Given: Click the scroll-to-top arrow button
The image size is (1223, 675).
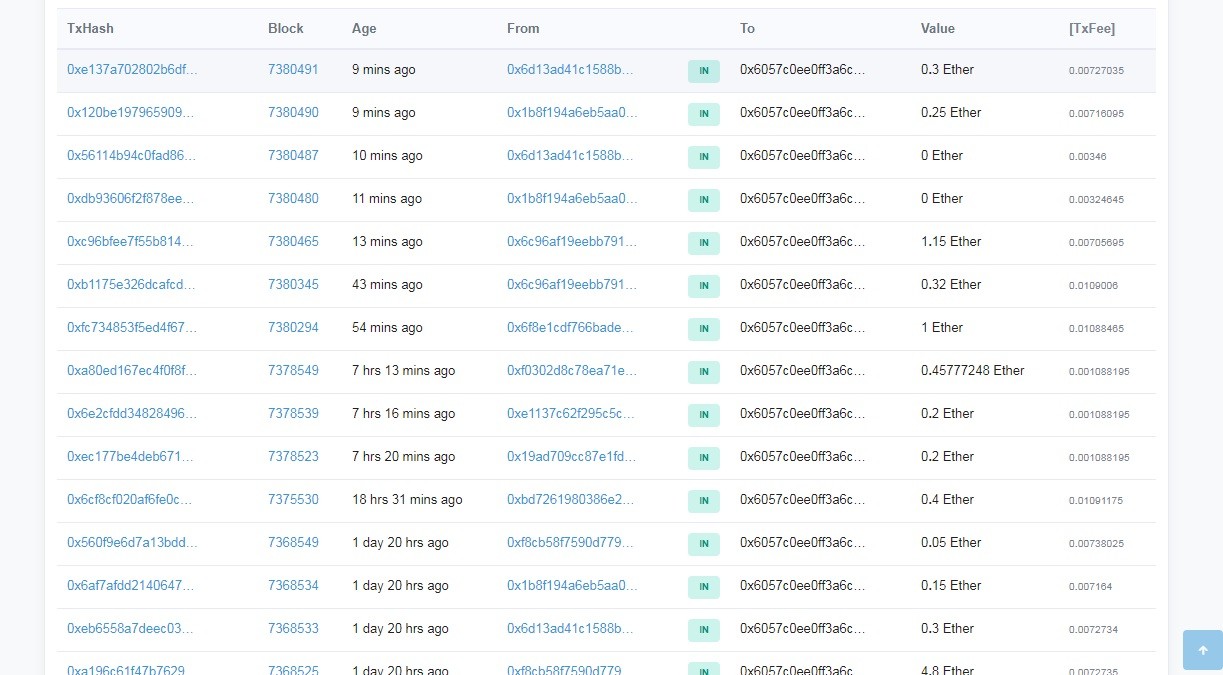Looking at the screenshot, I should 1202,650.
